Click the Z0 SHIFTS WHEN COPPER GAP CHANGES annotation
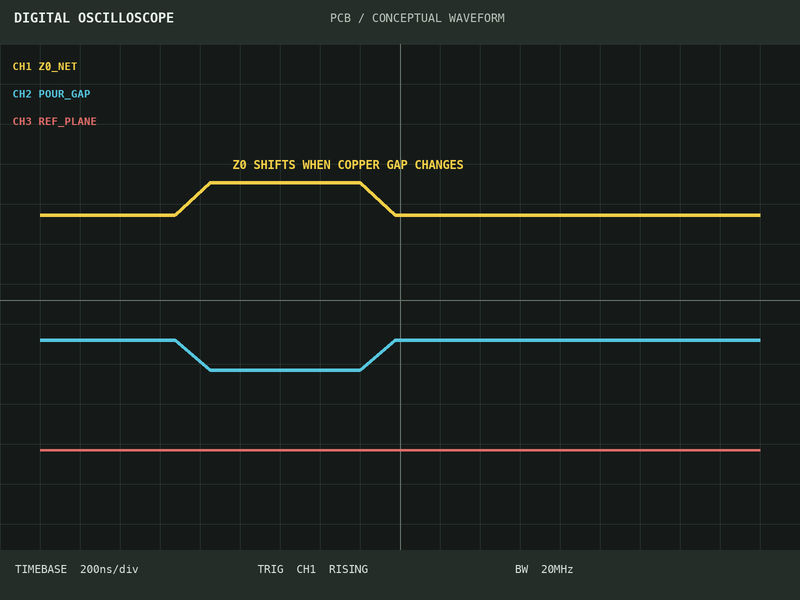This screenshot has height=600, width=800. (x=348, y=165)
